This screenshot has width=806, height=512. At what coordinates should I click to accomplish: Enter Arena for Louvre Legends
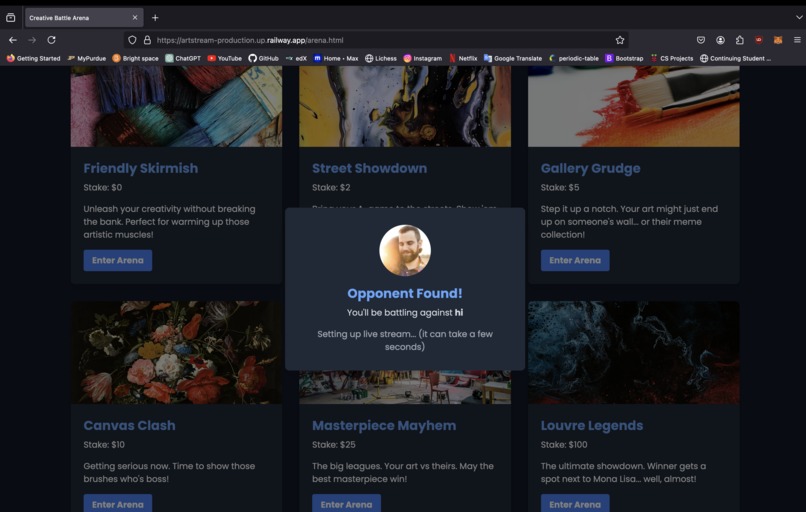tap(575, 503)
